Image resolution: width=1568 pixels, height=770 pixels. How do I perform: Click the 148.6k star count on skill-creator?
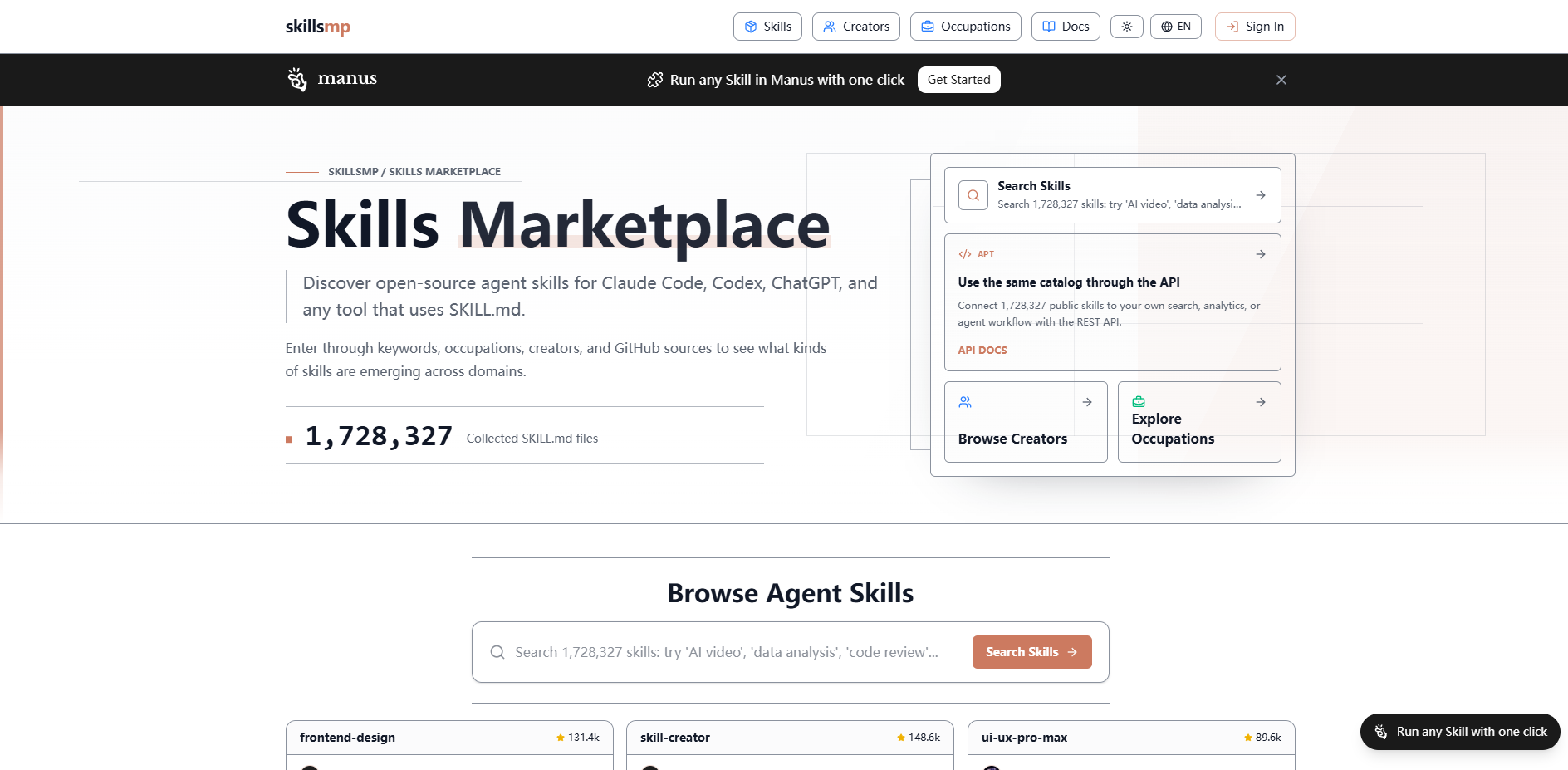[x=919, y=738]
